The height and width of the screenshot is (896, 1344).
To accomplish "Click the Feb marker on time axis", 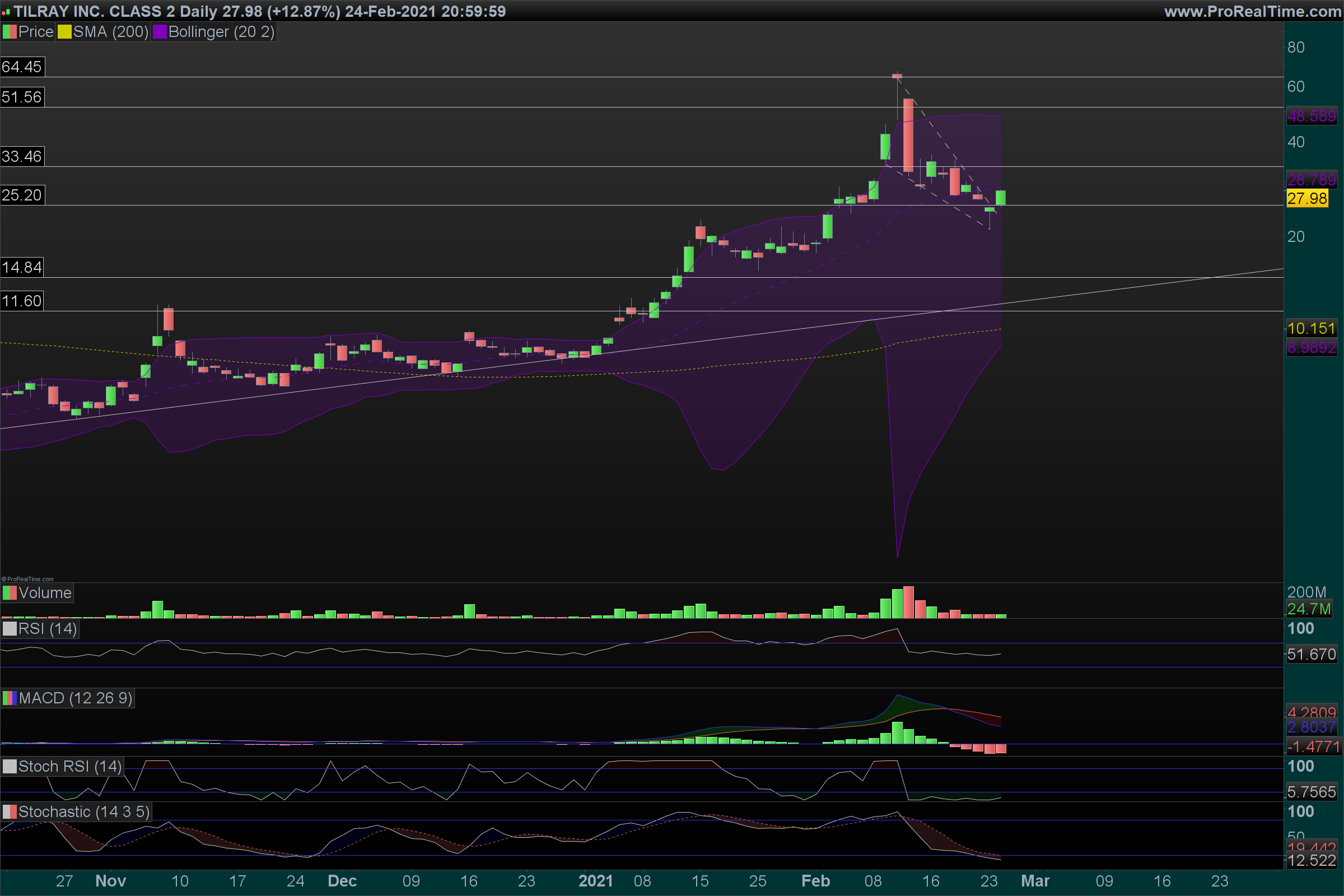I will (x=815, y=881).
